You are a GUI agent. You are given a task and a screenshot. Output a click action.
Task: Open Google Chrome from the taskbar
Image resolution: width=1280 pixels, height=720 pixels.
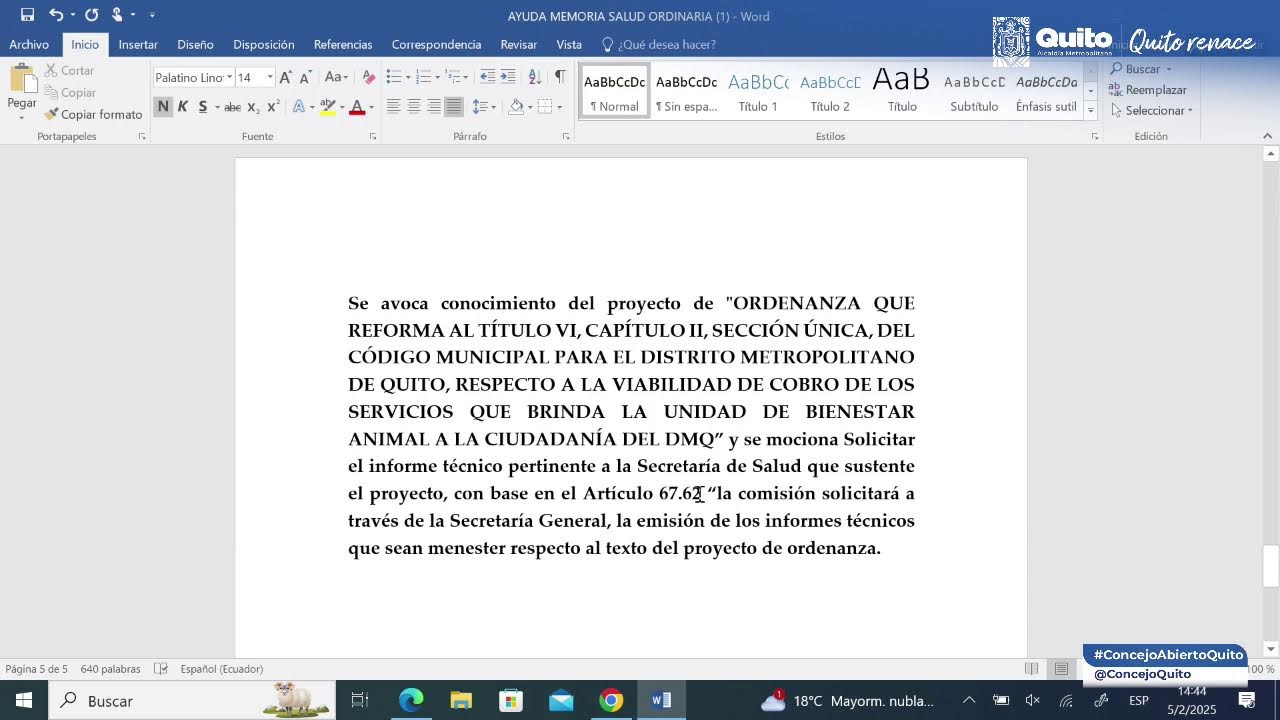pos(611,700)
